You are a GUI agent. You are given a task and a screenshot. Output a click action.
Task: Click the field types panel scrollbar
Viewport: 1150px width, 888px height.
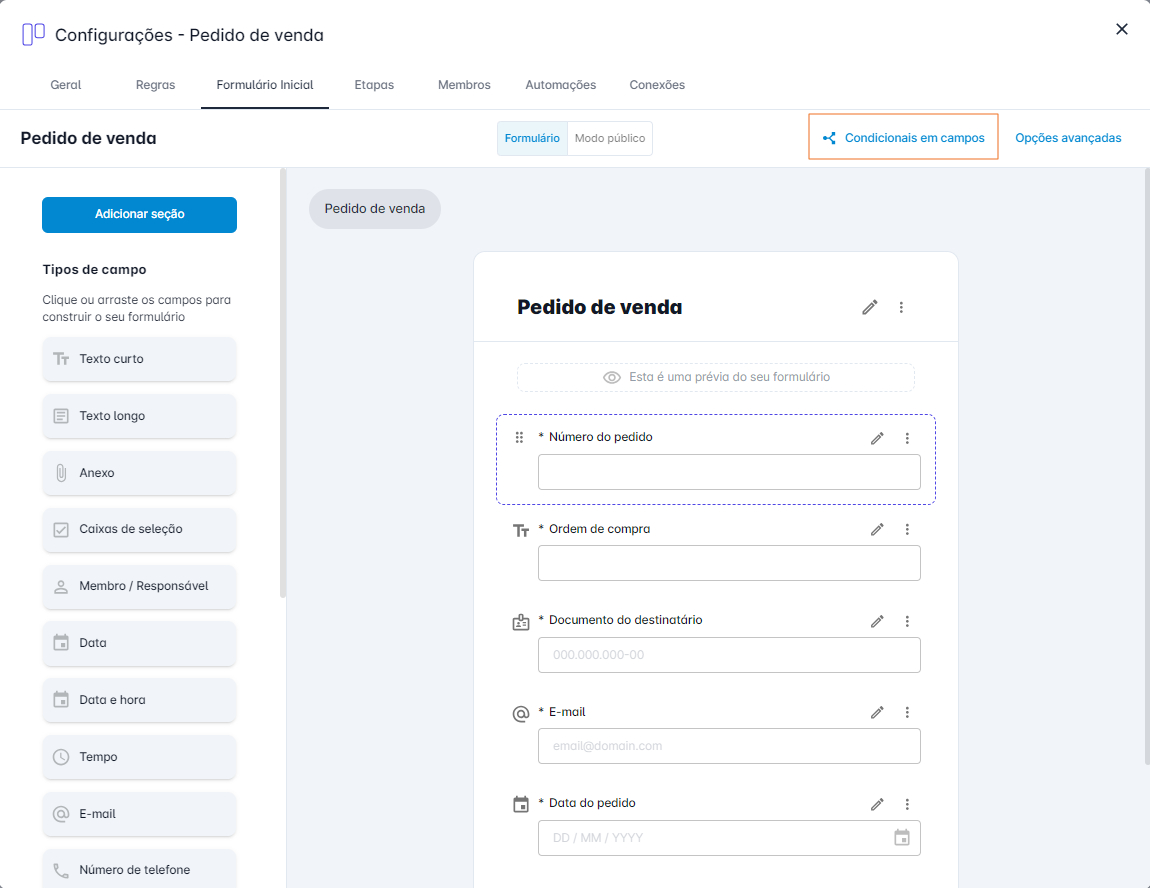tap(283, 383)
